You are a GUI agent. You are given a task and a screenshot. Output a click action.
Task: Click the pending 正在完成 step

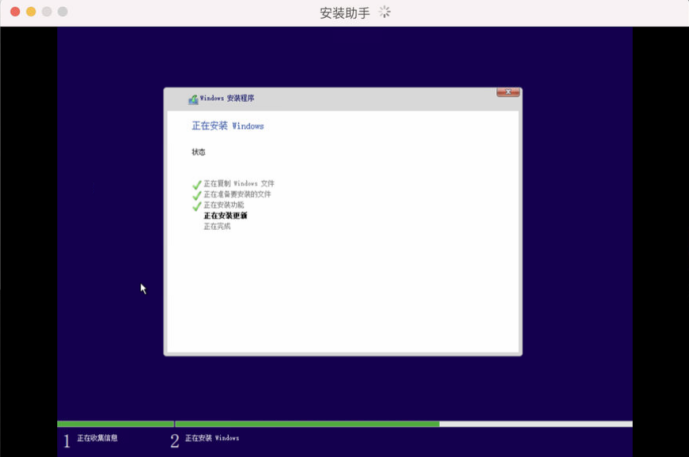217,227
